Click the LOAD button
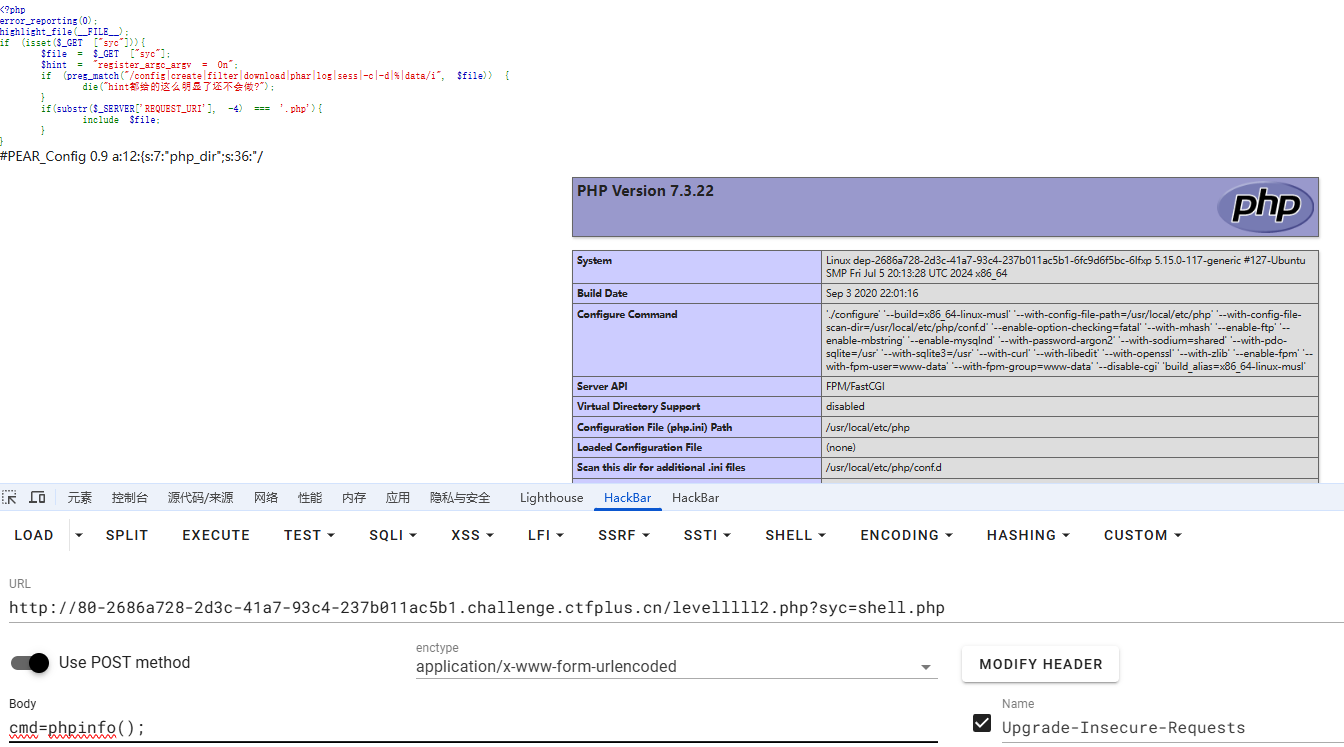1344x747 pixels. pos(34,535)
